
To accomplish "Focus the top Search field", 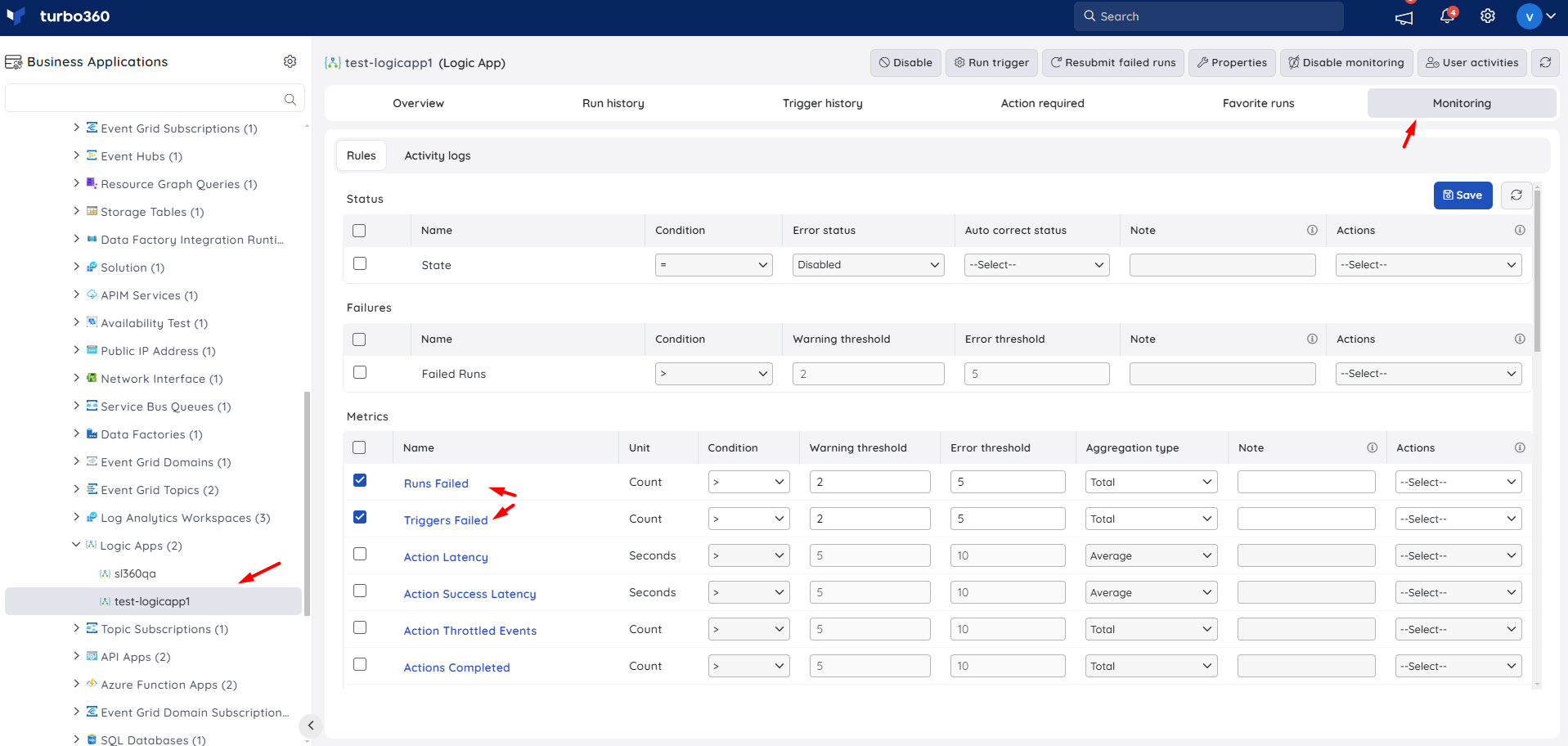I will 1208,16.
